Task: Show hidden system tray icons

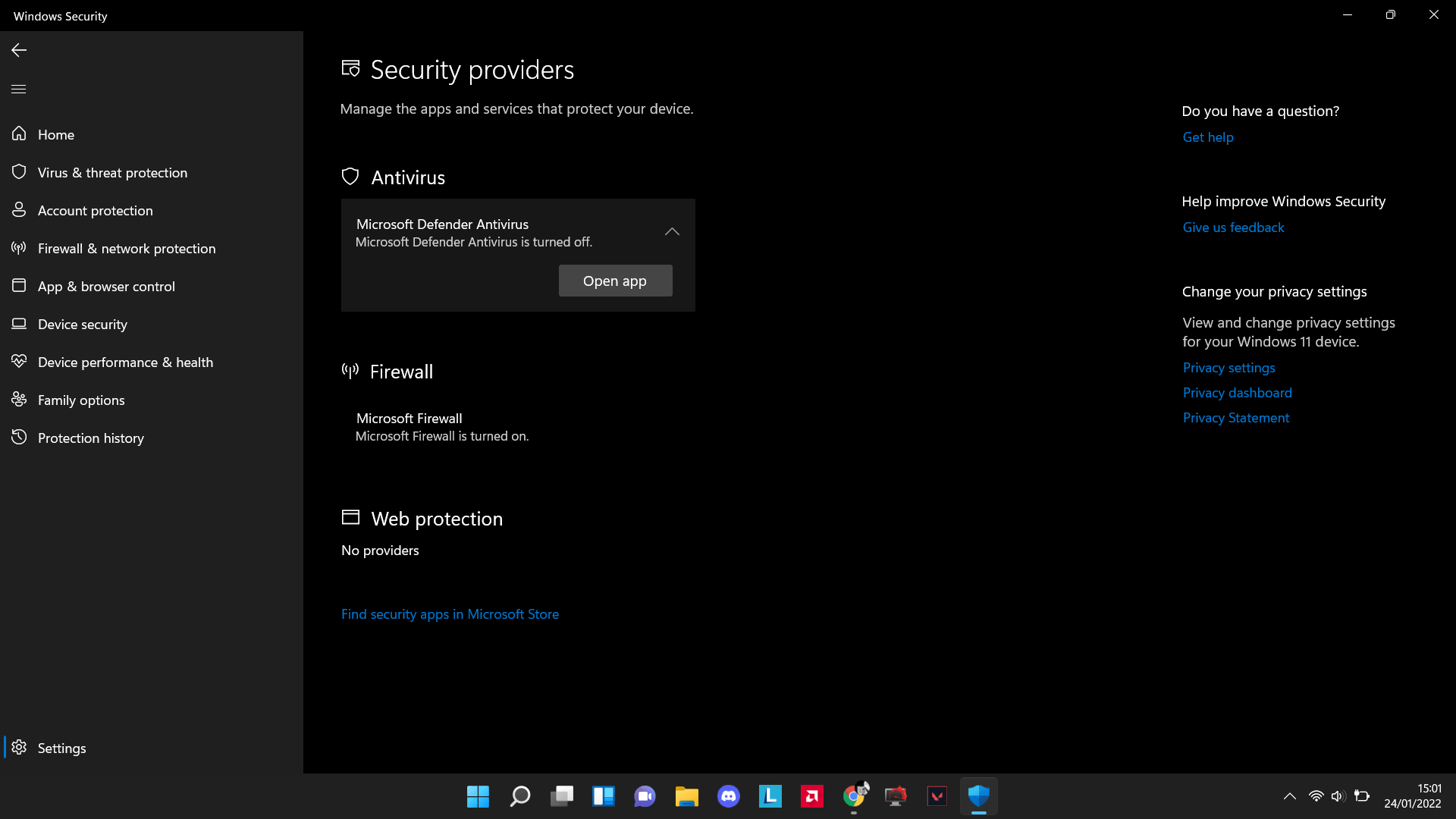Action: click(x=1290, y=796)
